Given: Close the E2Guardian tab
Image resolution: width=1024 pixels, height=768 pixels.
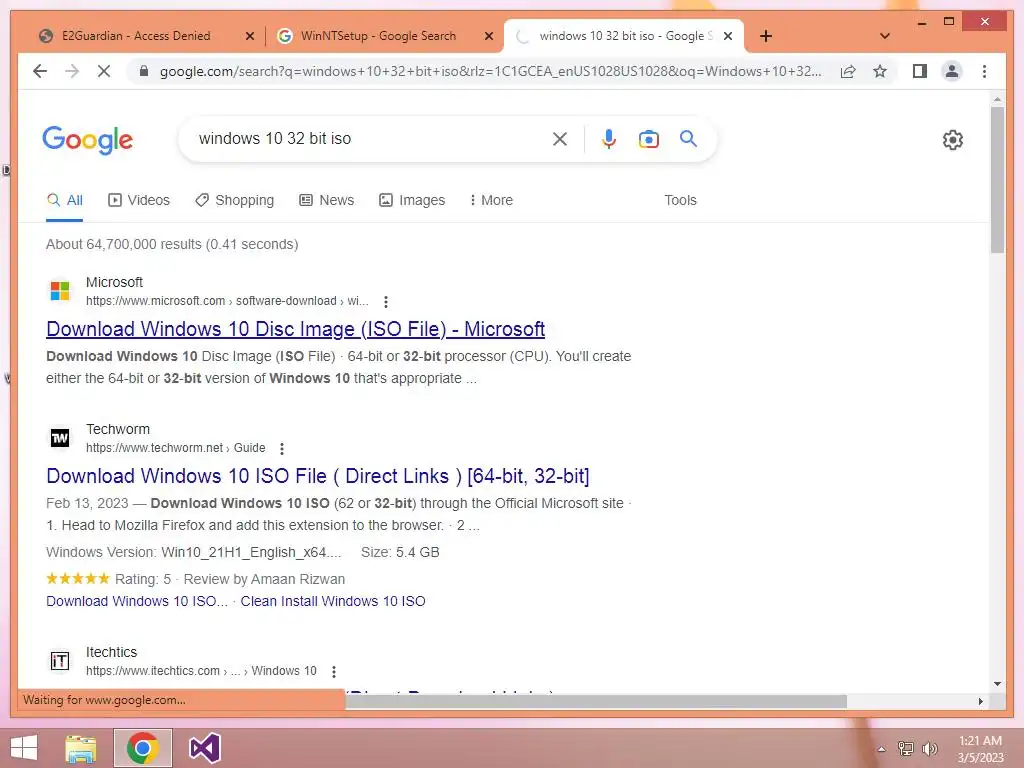Looking at the screenshot, I should [x=249, y=37].
